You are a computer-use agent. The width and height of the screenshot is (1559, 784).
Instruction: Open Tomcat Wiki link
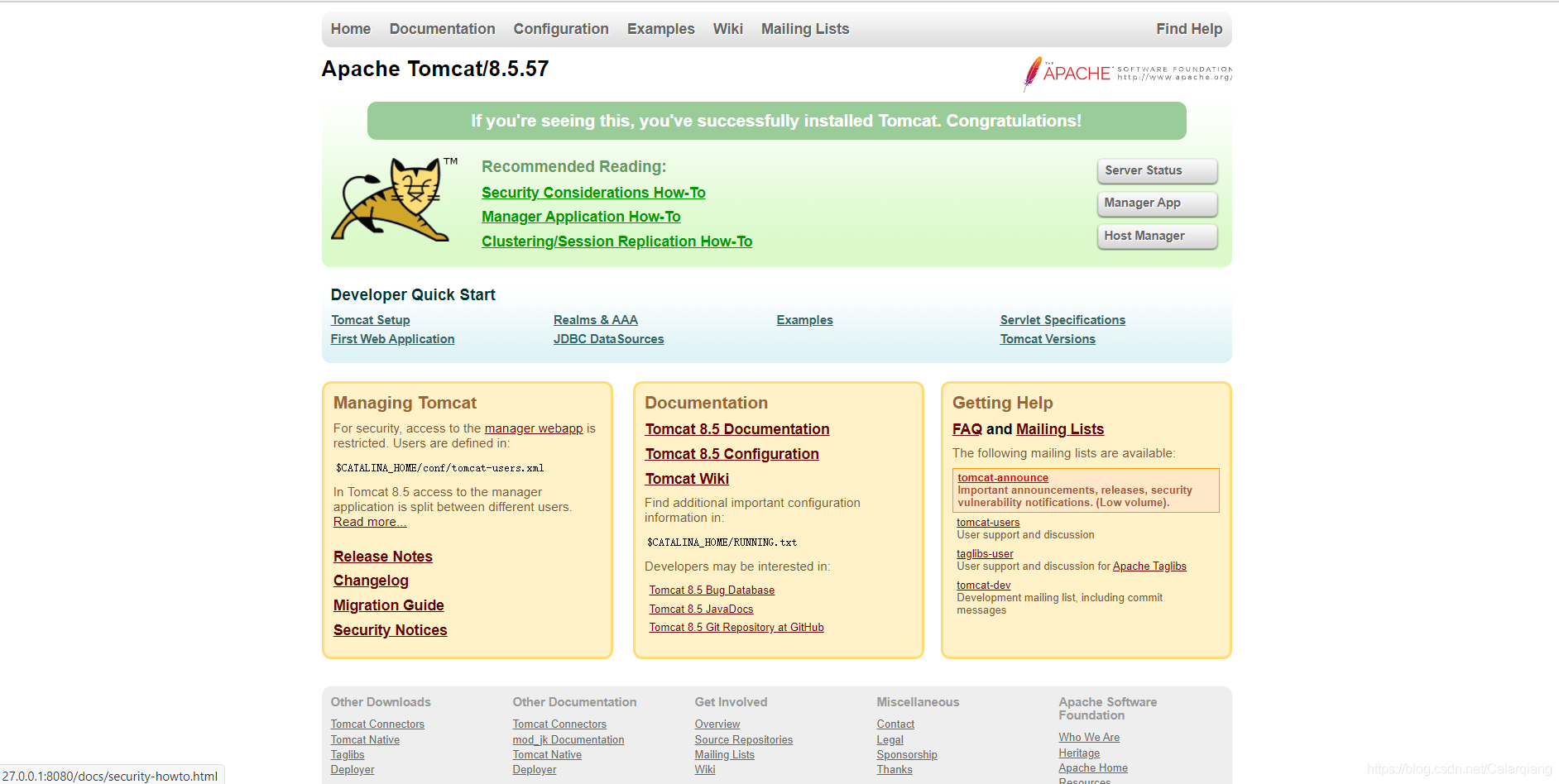(x=687, y=479)
